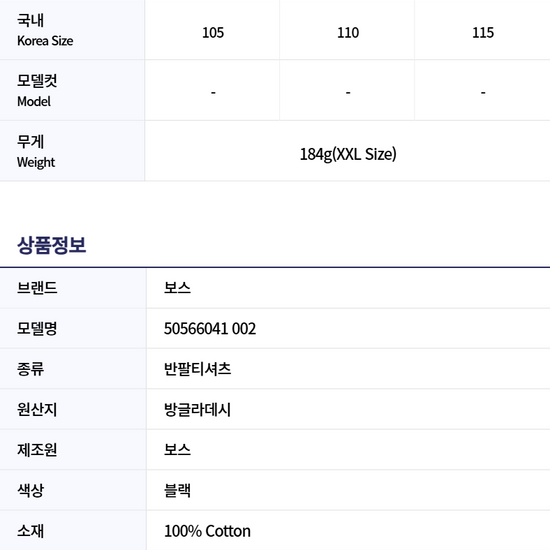Click the 제조원 row label
The height and width of the screenshot is (550, 550).
pyautogui.click(x=37, y=450)
